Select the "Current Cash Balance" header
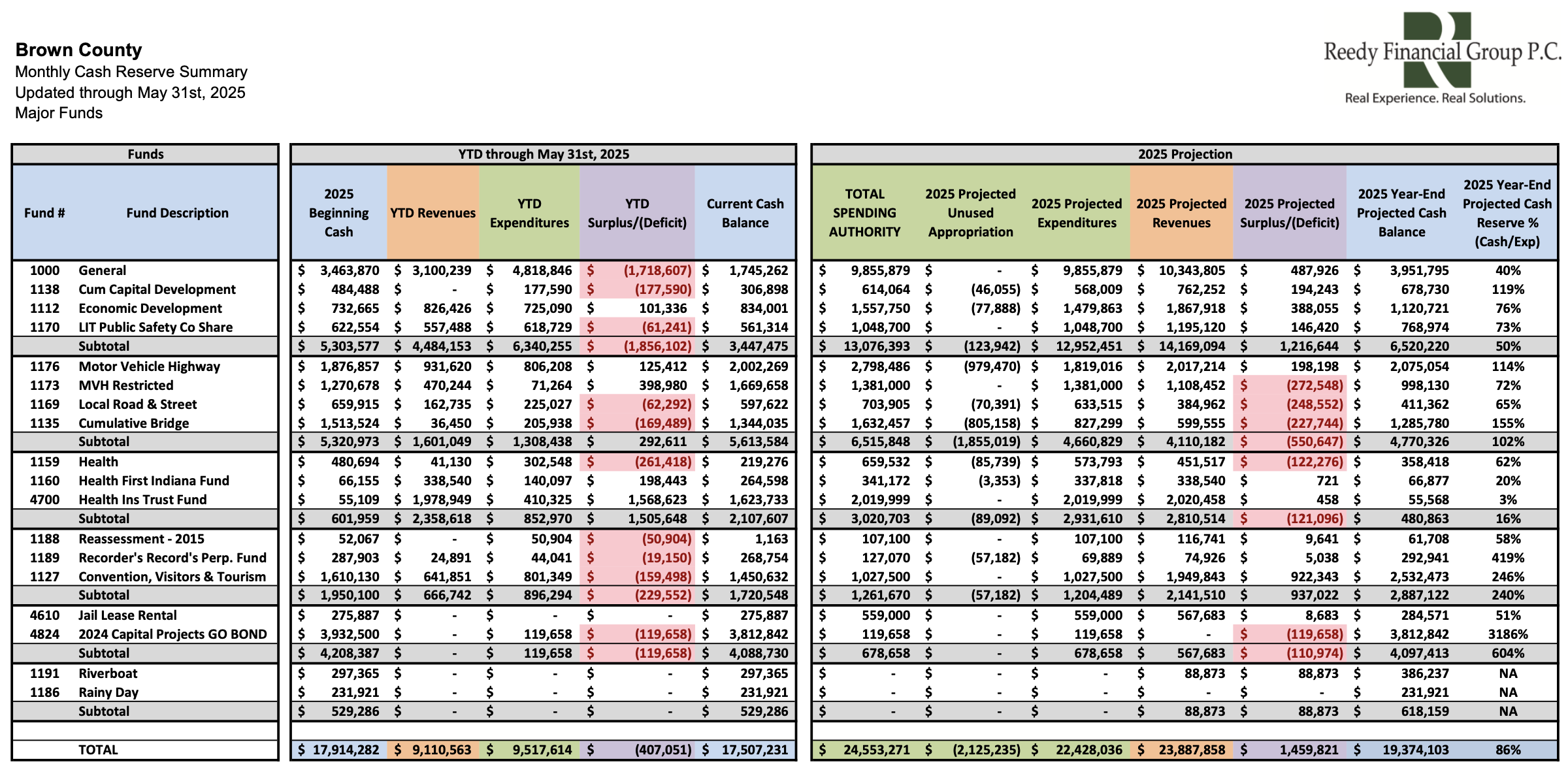Viewport: 1568px width, 772px height. coord(745,213)
